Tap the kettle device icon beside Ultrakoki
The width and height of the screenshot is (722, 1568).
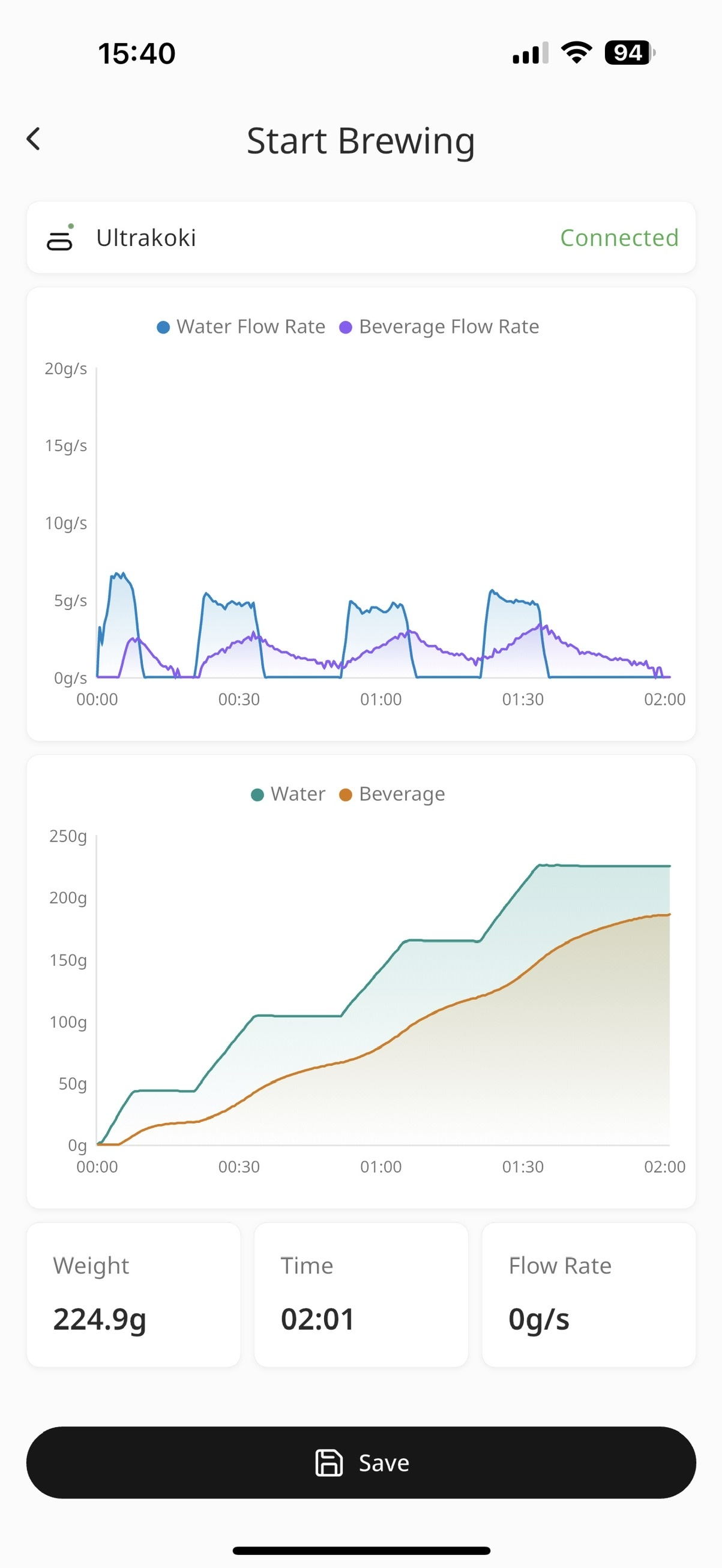point(59,242)
